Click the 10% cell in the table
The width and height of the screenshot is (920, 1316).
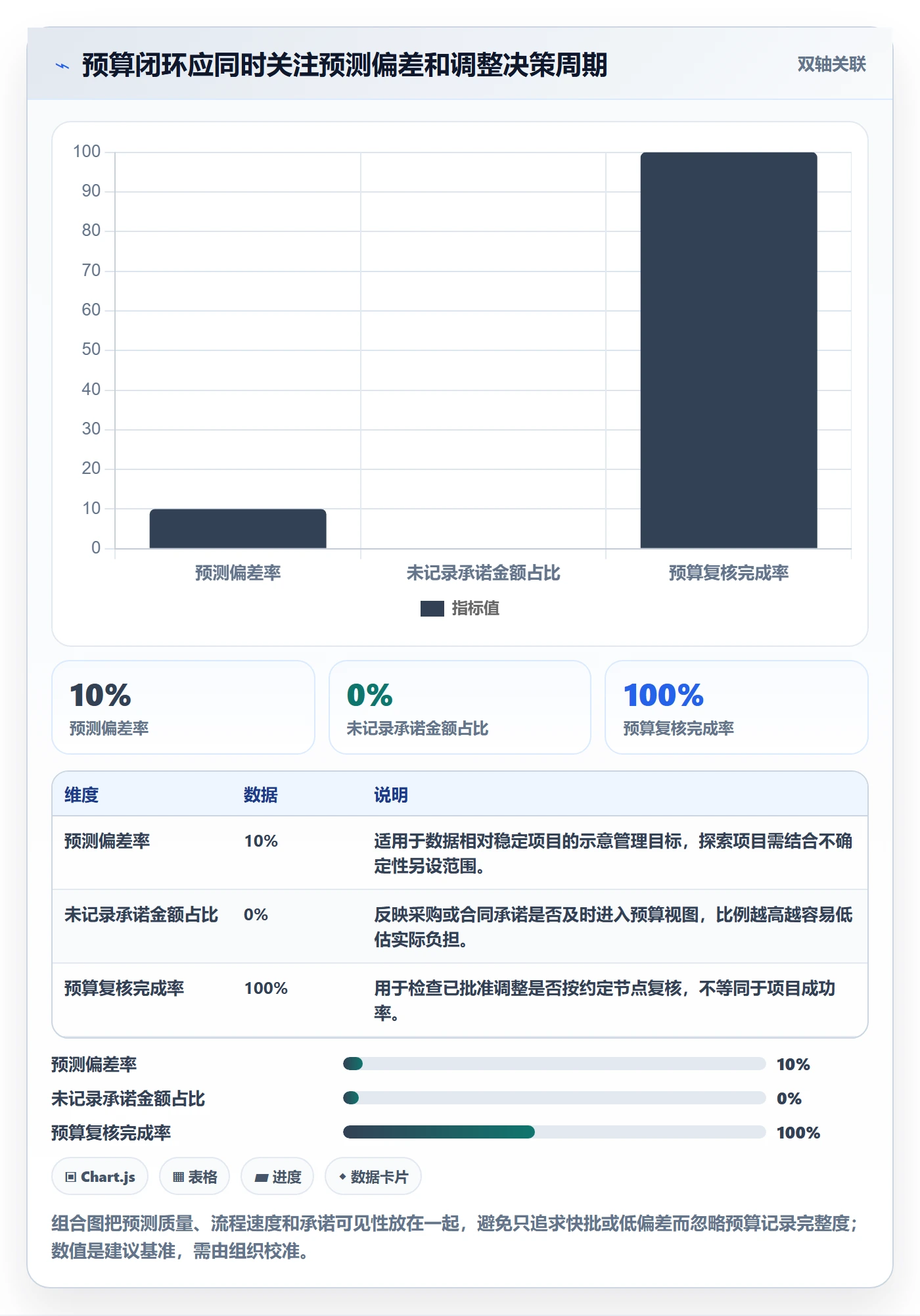[261, 841]
